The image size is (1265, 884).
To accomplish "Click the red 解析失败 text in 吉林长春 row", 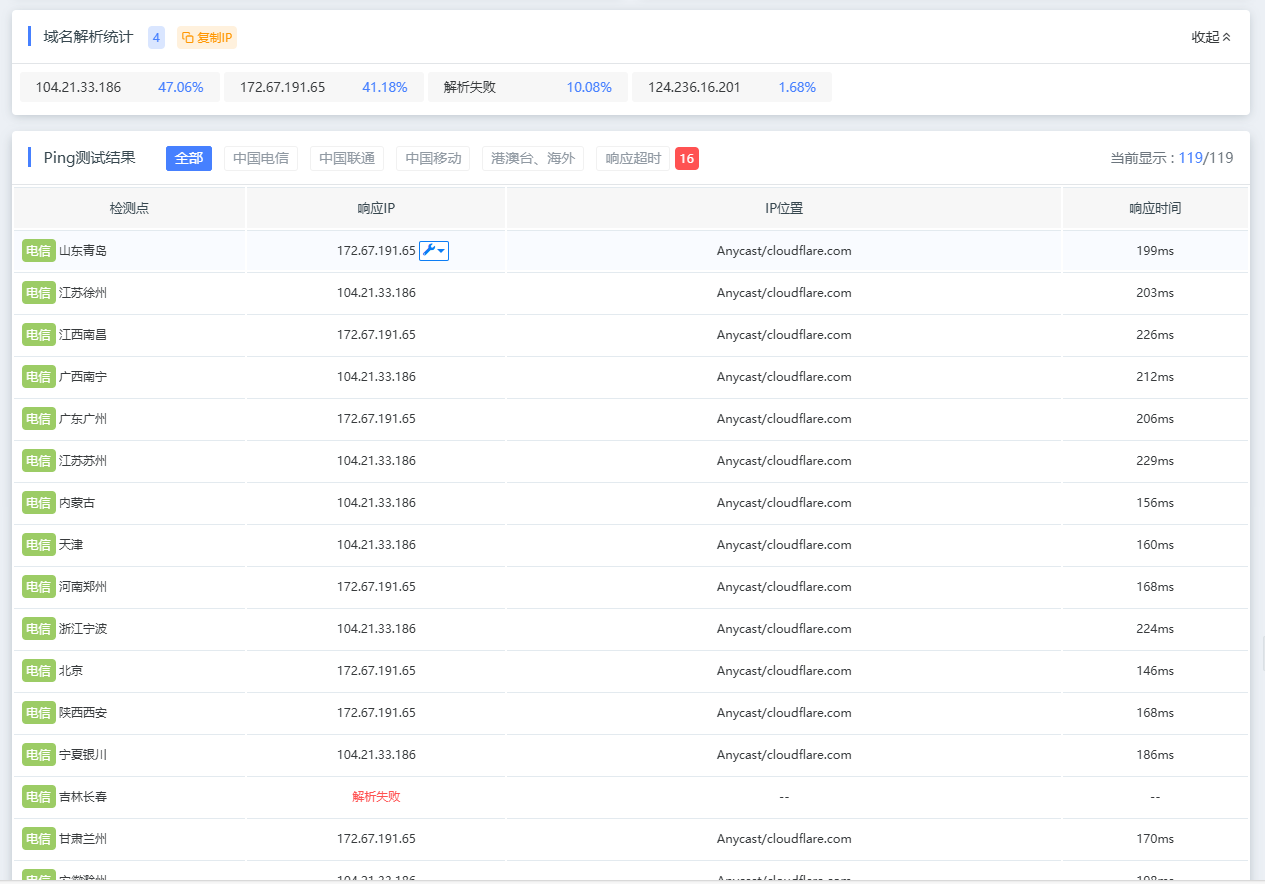I will (x=376, y=797).
